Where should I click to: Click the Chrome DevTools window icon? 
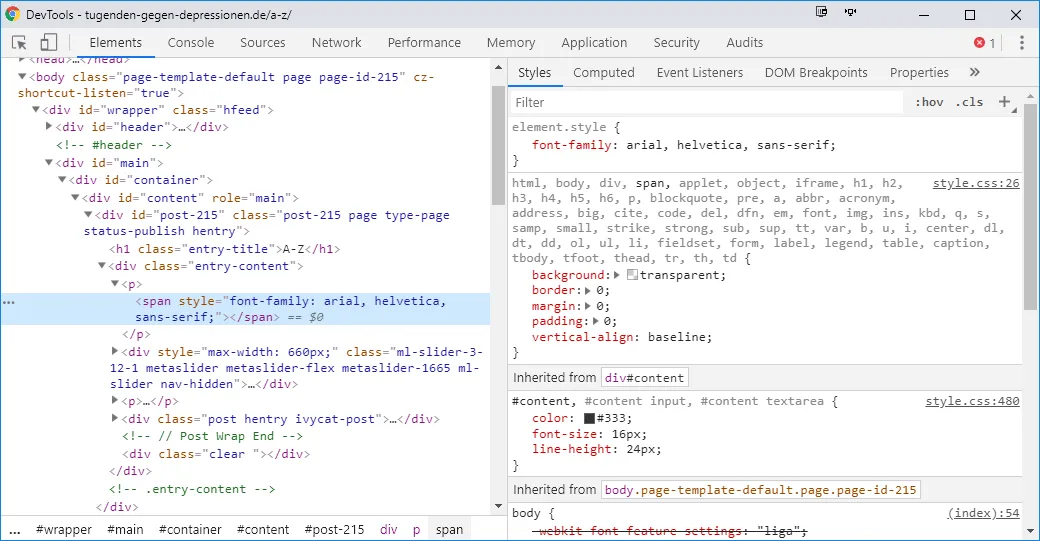13,14
